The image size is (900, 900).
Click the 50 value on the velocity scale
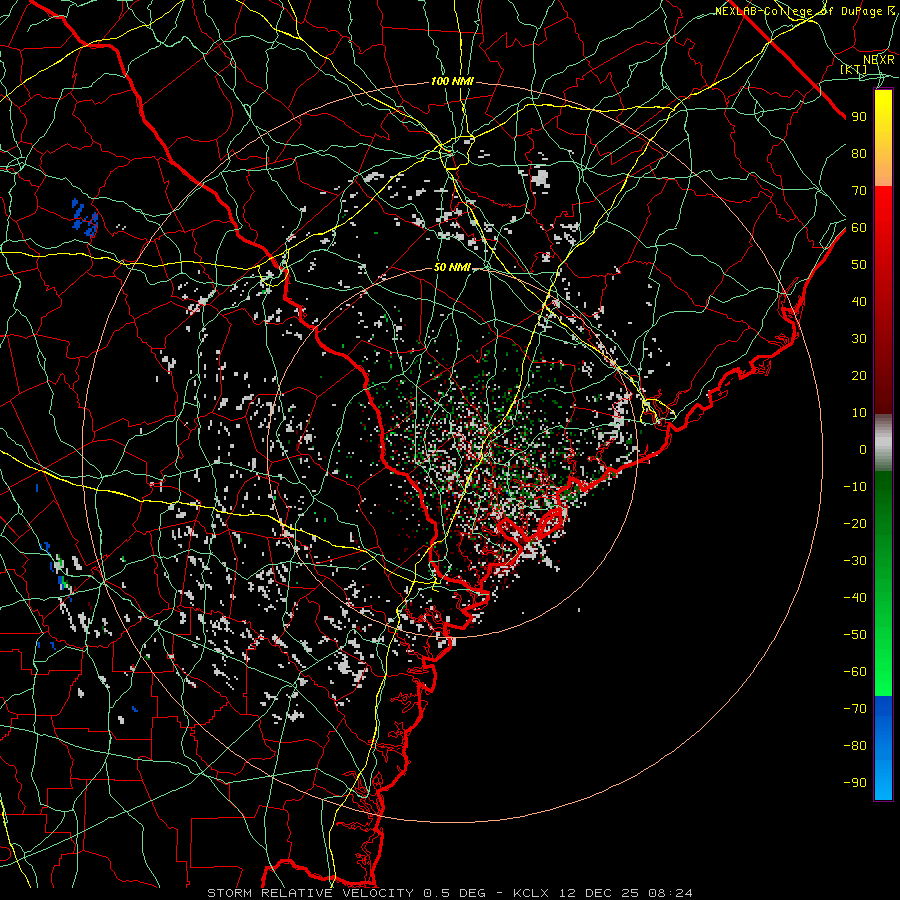pyautogui.click(x=859, y=265)
